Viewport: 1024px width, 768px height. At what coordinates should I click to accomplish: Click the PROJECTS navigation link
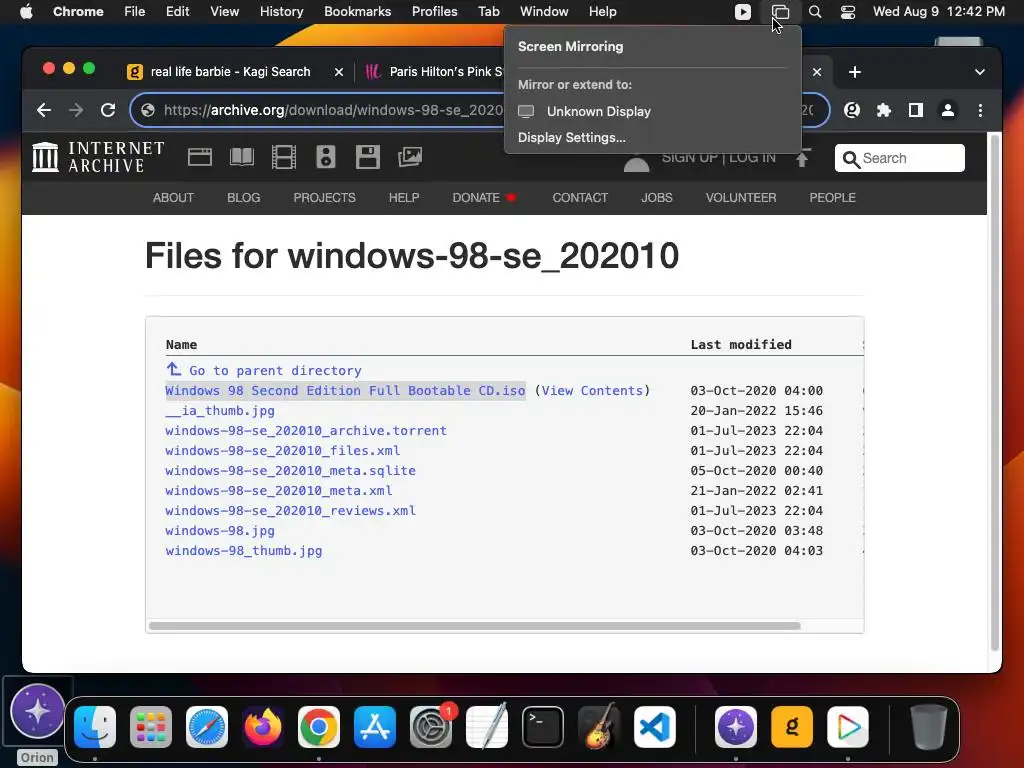324,198
